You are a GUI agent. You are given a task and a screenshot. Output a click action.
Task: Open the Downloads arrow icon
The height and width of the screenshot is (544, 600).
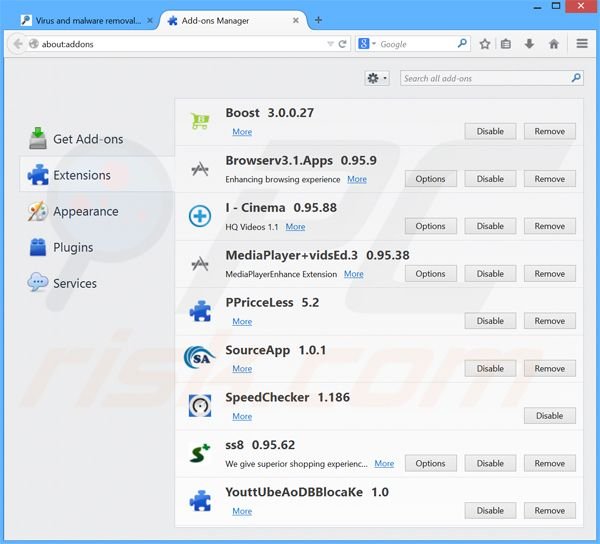pos(529,44)
